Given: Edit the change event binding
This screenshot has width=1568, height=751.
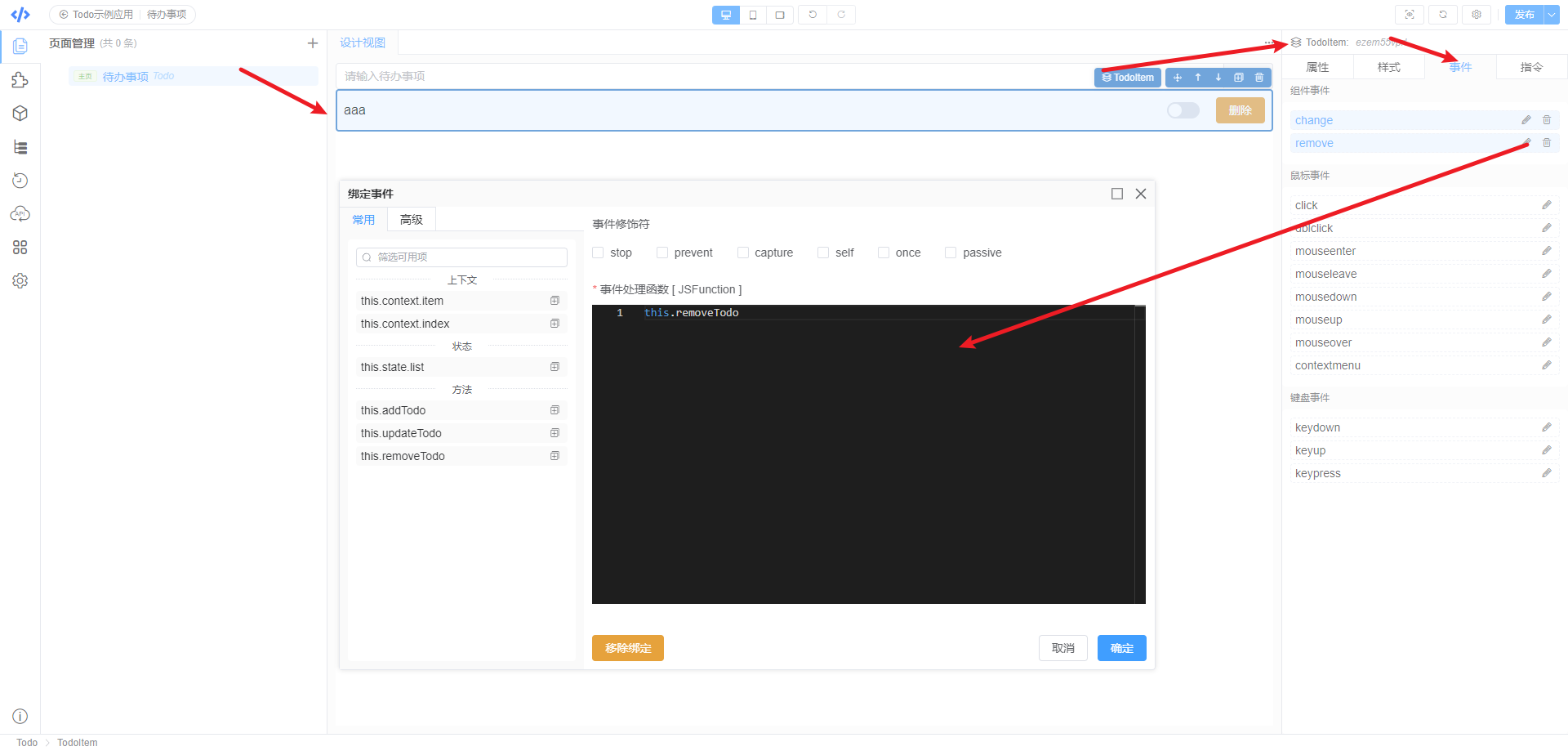Looking at the screenshot, I should [x=1526, y=120].
